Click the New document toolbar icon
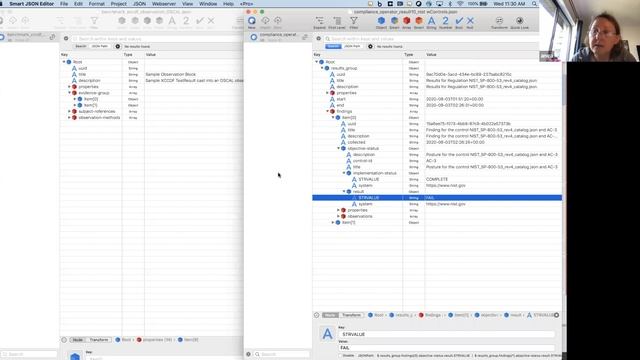 coord(252,22)
